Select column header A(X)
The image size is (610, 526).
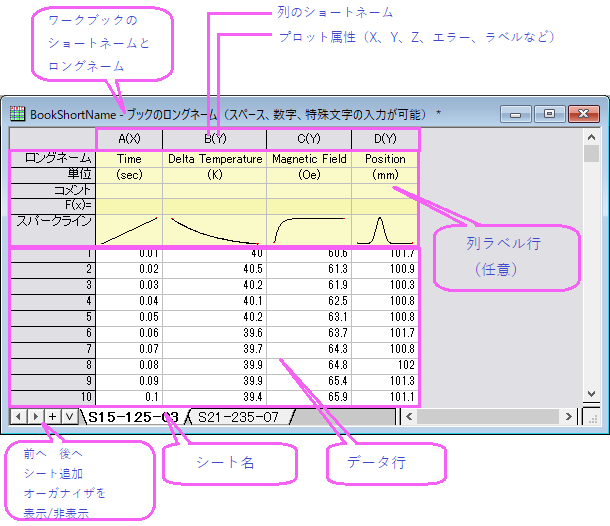coord(129,139)
